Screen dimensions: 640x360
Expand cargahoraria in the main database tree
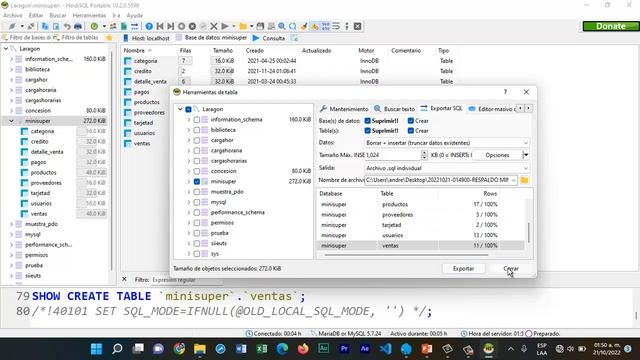(11, 90)
